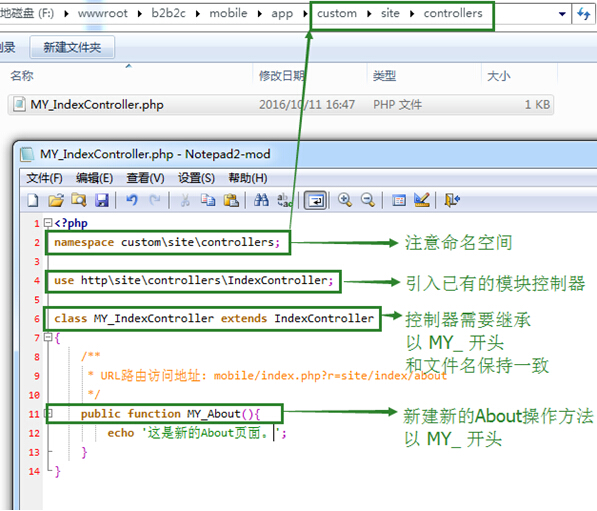The width and height of the screenshot is (597, 511).
Task: Collapse the code fold at line 1
Action: (x=48, y=222)
